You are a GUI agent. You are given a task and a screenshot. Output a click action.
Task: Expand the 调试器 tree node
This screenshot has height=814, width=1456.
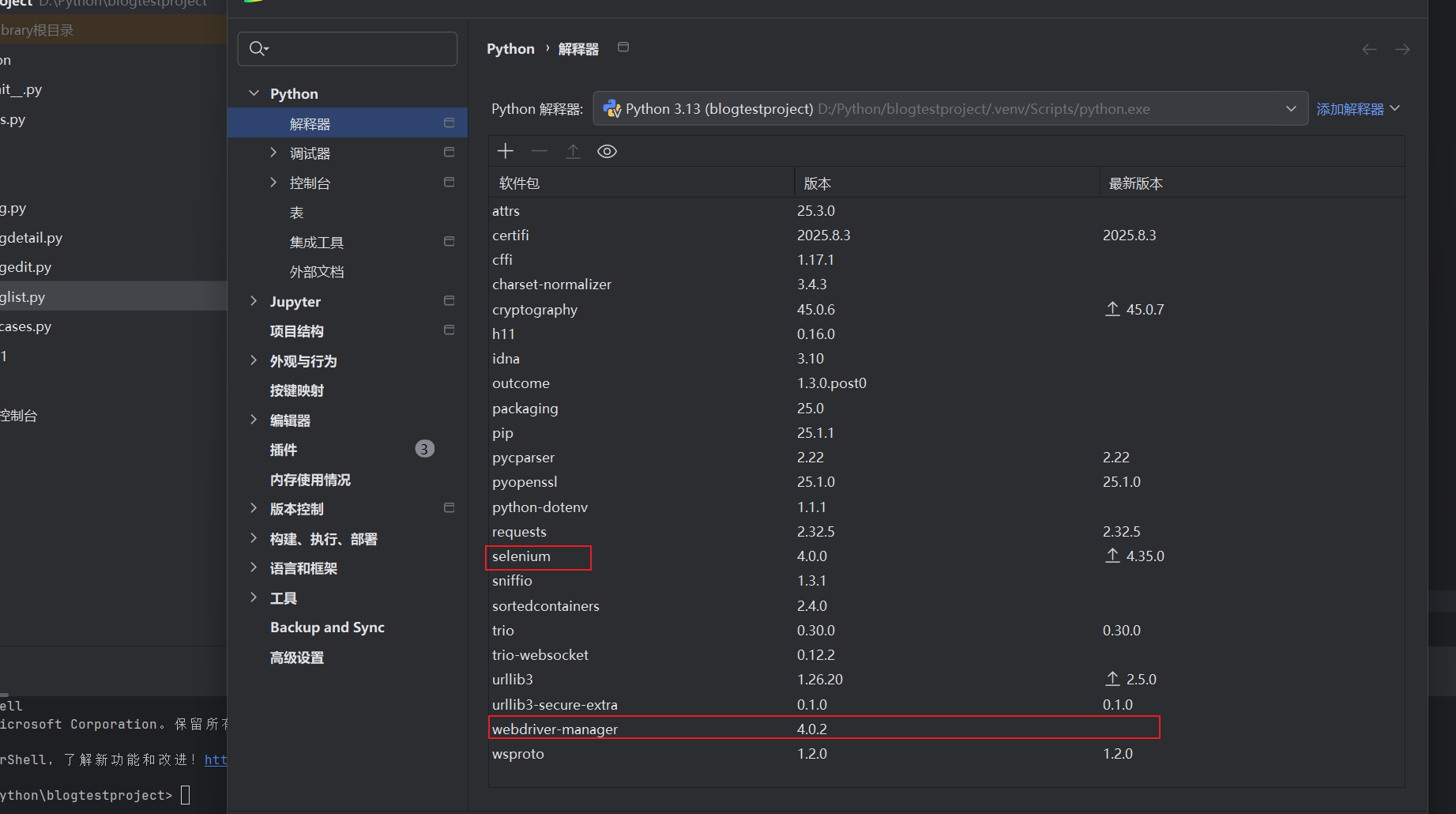pyautogui.click(x=273, y=153)
